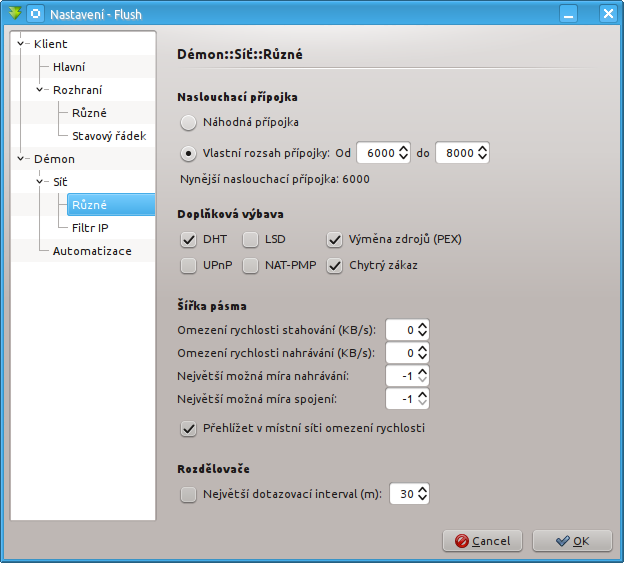Click the Cancel button
This screenshot has height=563, width=624.
pos(482,541)
